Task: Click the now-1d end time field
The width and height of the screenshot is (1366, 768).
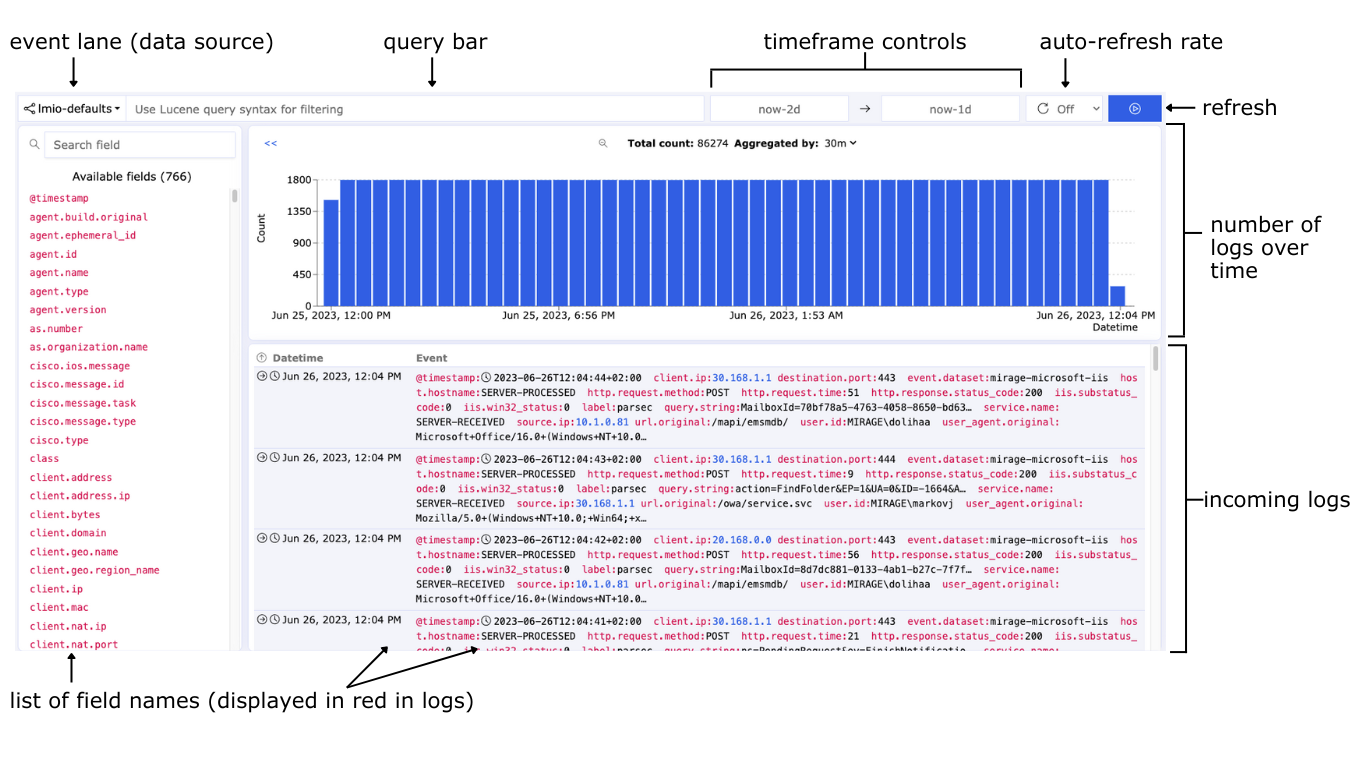Action: tap(950, 109)
